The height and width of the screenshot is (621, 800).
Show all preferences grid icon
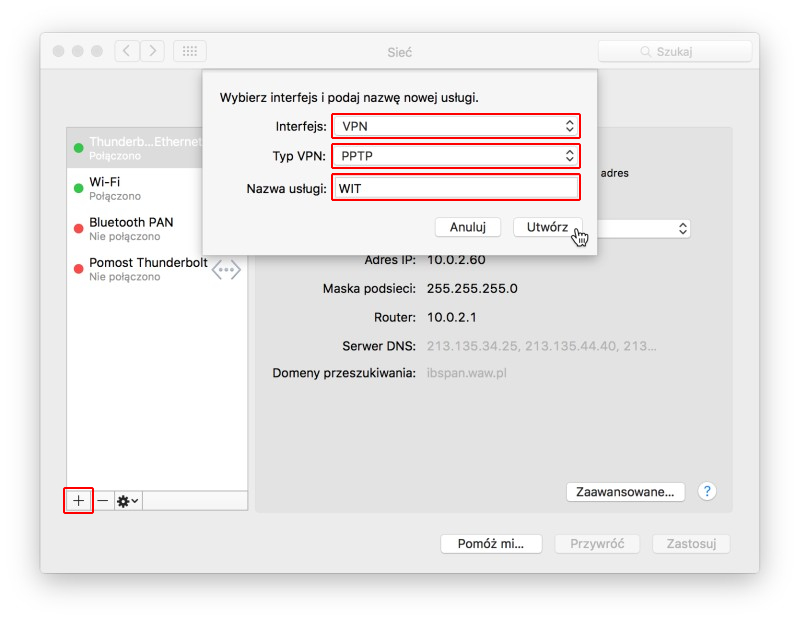pyautogui.click(x=190, y=51)
